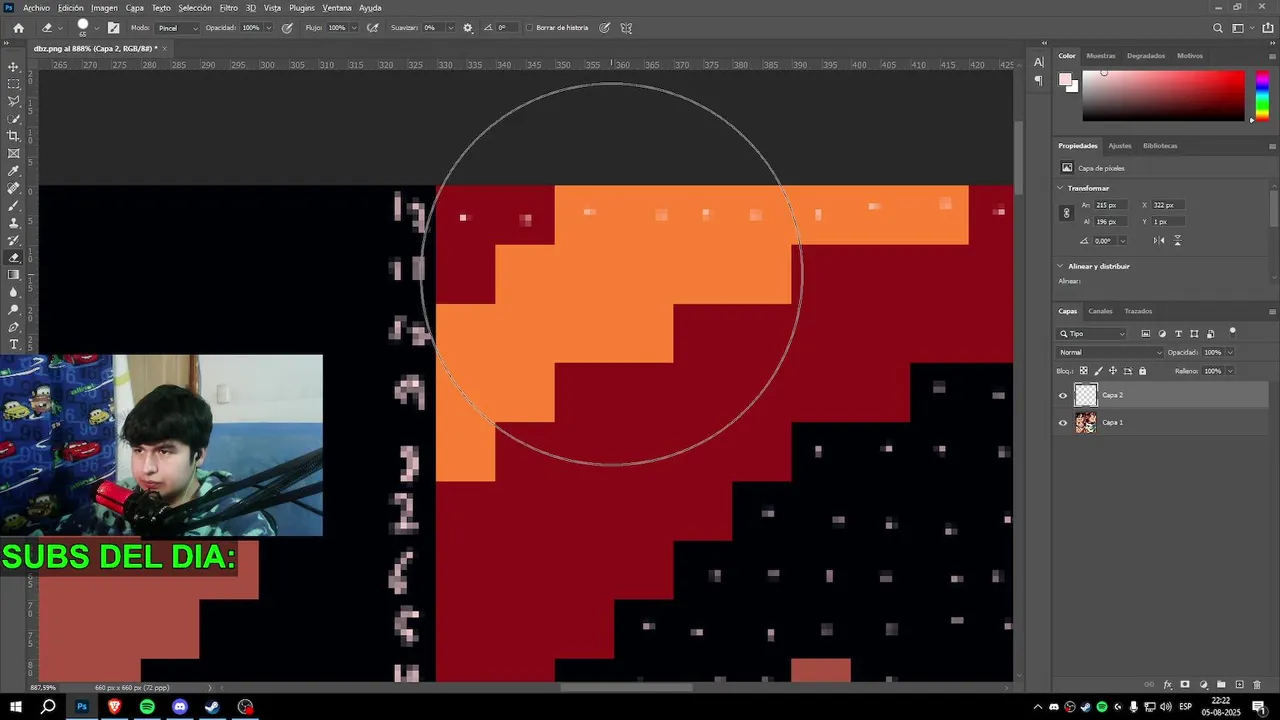The width and height of the screenshot is (1280, 720).
Task: Switch to the Trazados tab
Action: [x=1138, y=311]
